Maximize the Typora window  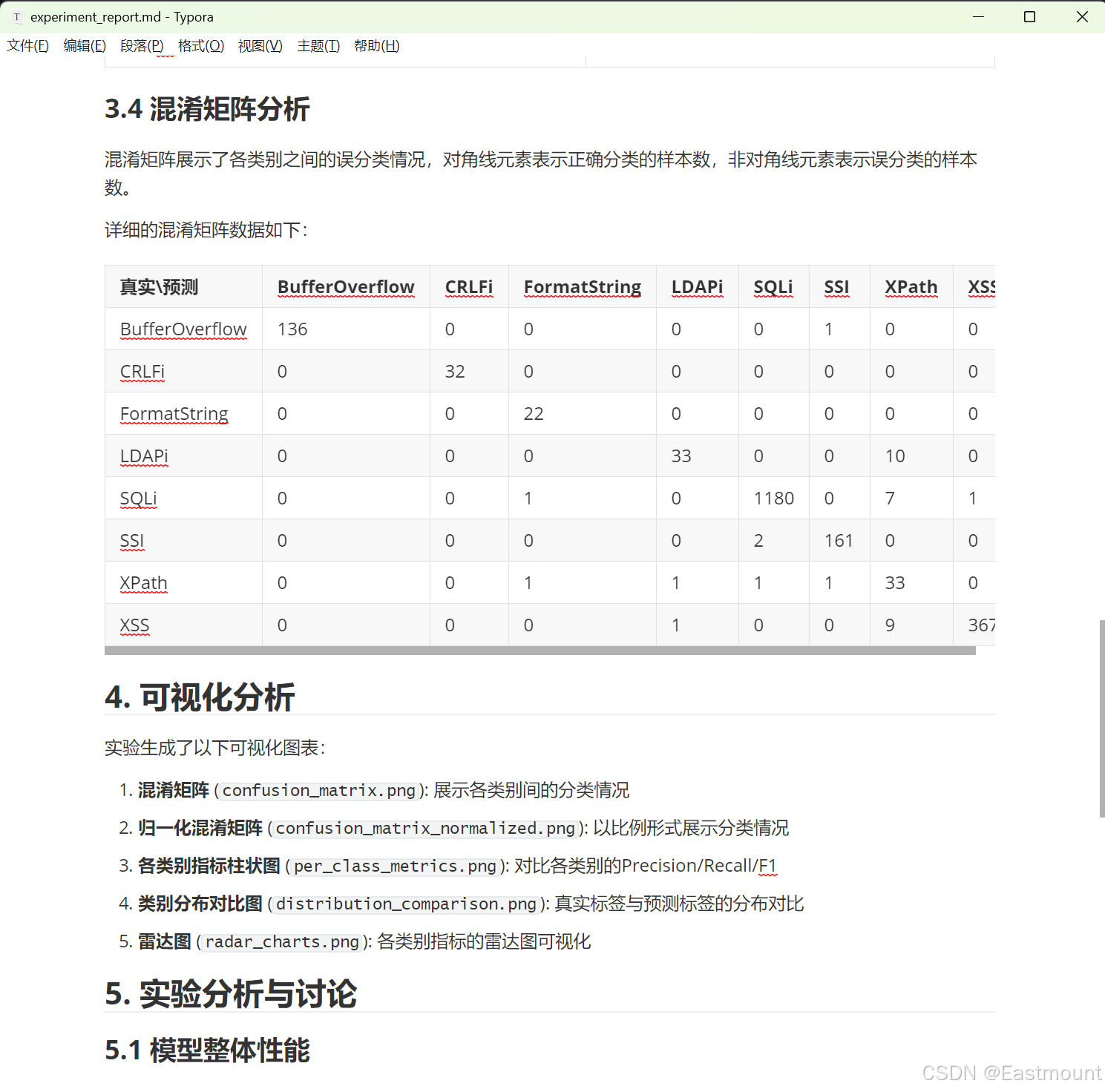1029,16
